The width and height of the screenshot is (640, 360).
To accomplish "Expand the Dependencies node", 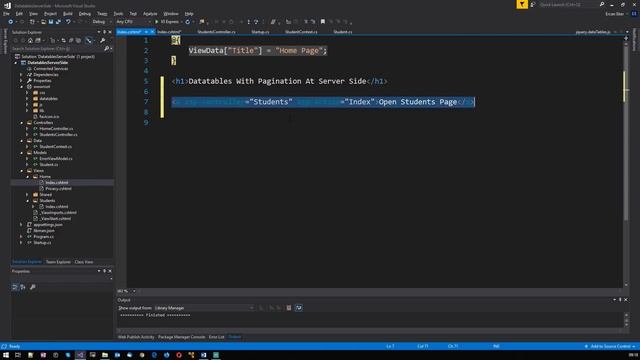I will click(22, 75).
